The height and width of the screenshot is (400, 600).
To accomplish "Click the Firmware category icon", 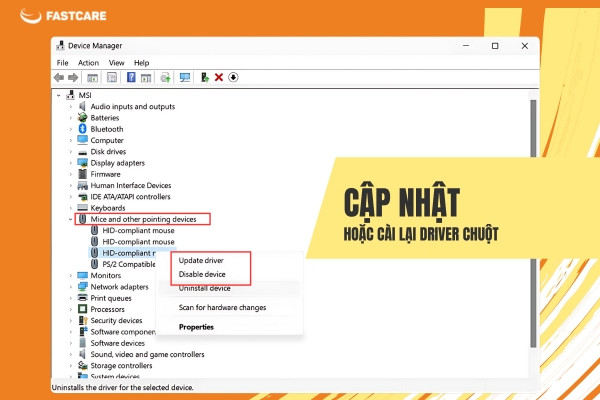I will tap(82, 174).
